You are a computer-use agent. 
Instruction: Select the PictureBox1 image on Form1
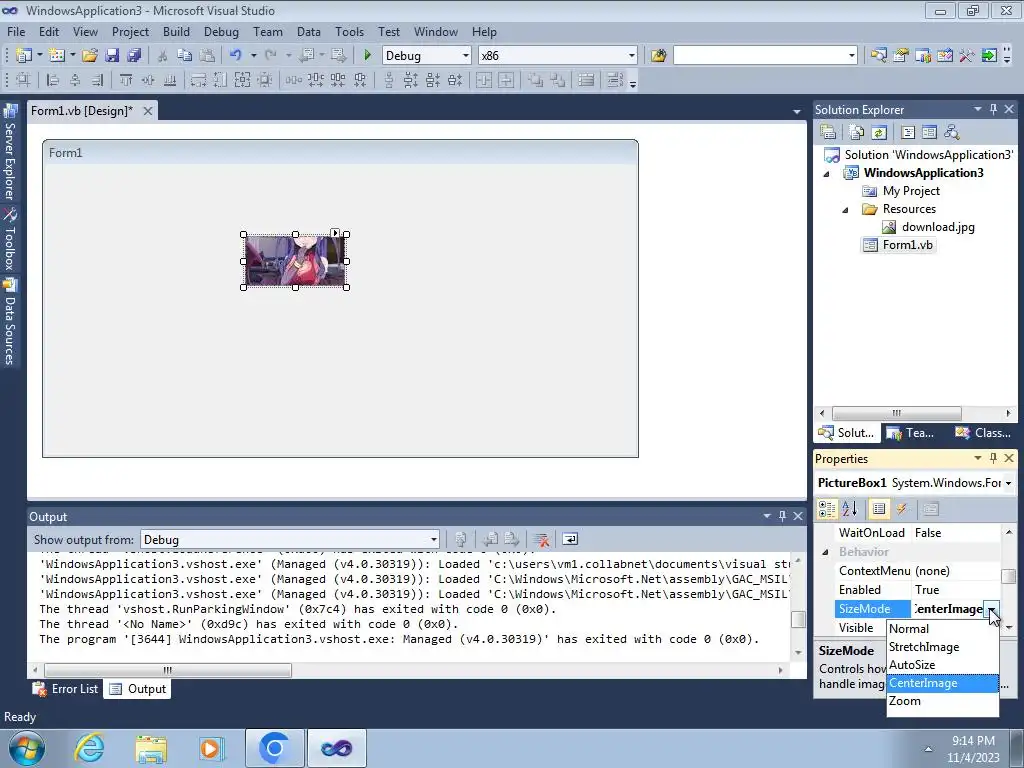tap(295, 261)
